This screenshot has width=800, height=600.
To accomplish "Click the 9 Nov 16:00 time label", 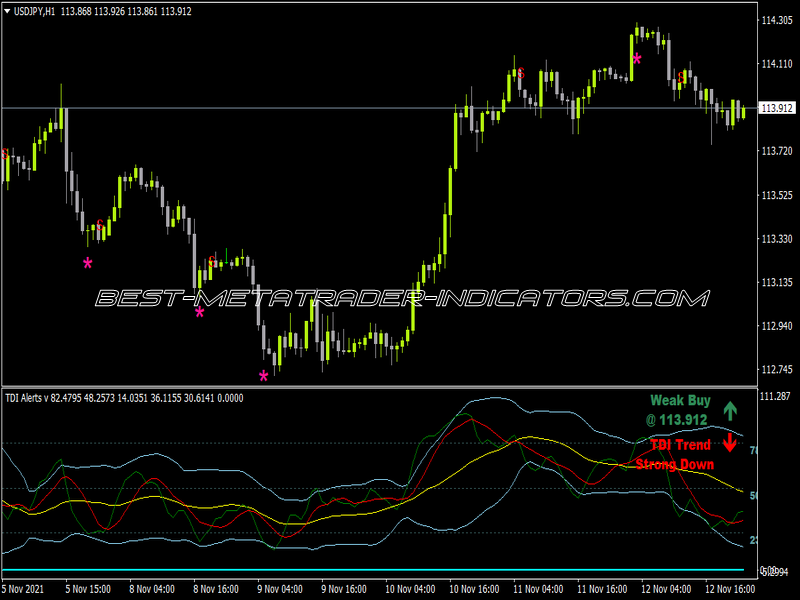I will point(343,589).
